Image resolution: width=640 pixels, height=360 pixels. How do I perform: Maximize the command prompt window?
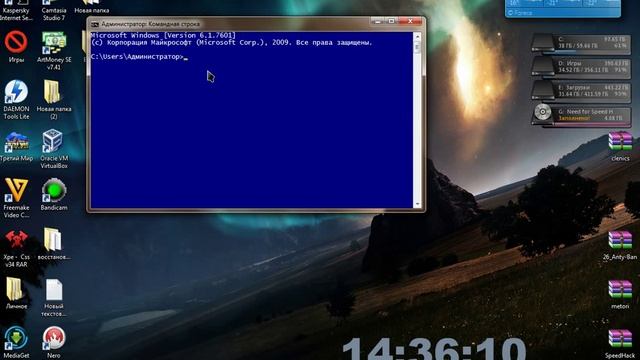(391, 21)
